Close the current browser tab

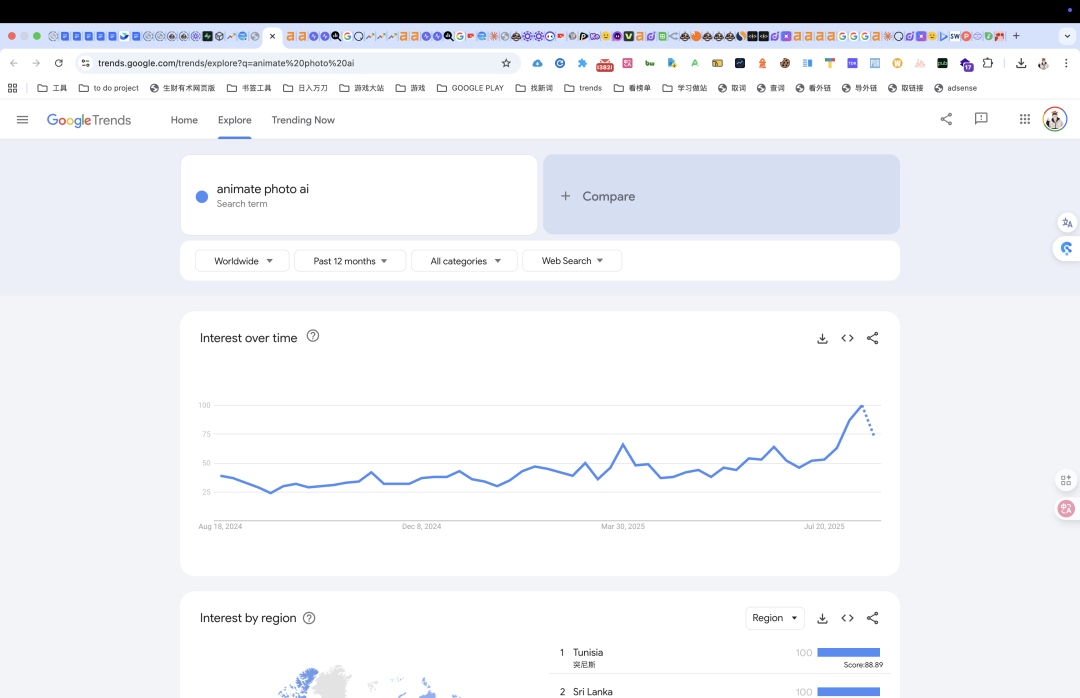272,36
